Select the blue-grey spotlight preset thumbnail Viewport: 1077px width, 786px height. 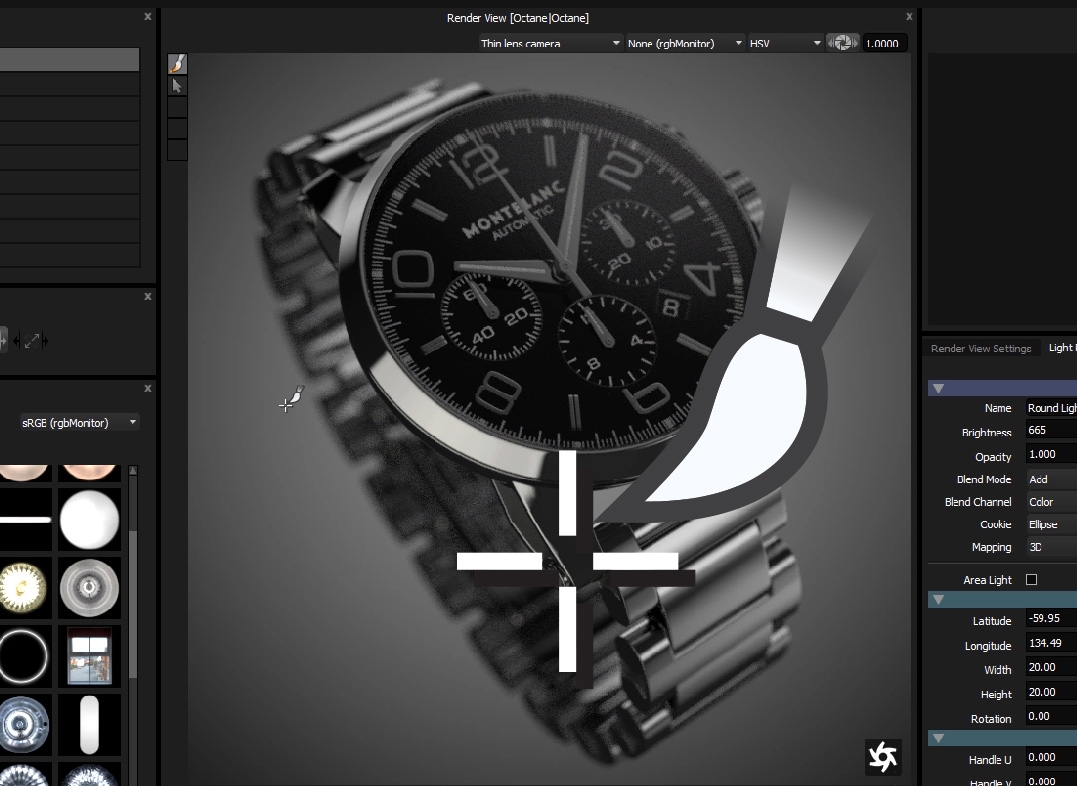[x=25, y=724]
